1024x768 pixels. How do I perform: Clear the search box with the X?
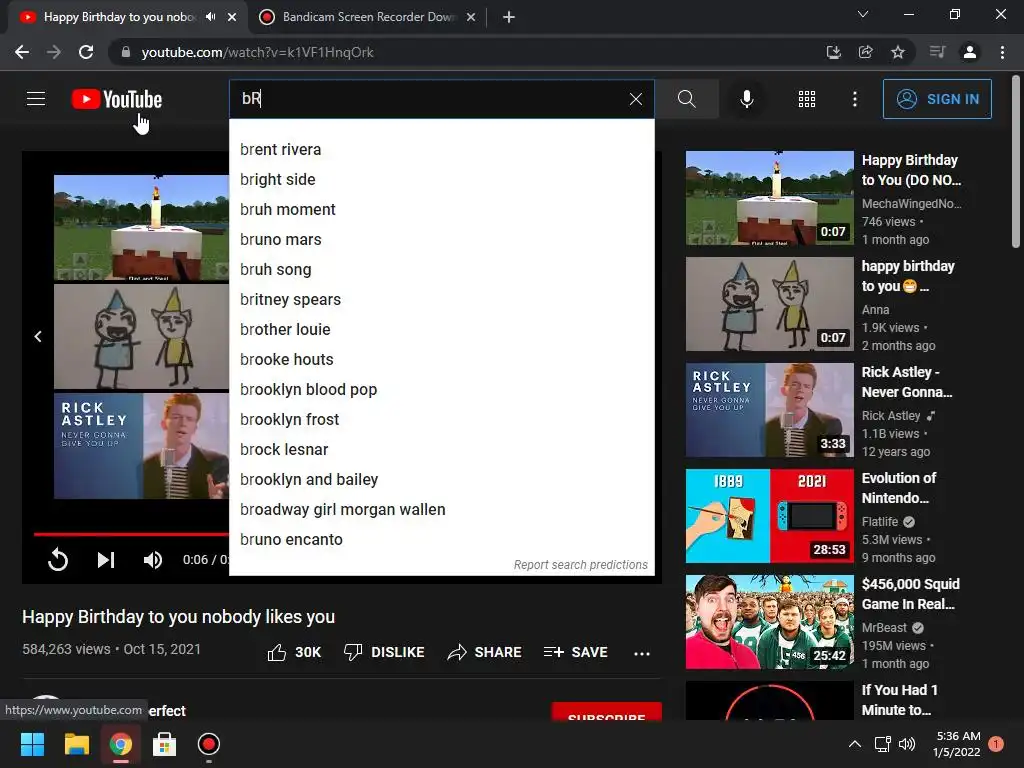635,99
